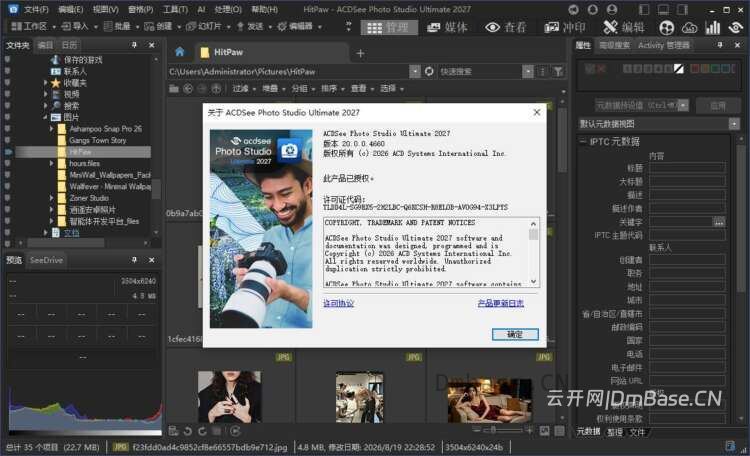Select the blue color label swatch
The width and height of the screenshot is (750, 456).
click(x=726, y=68)
